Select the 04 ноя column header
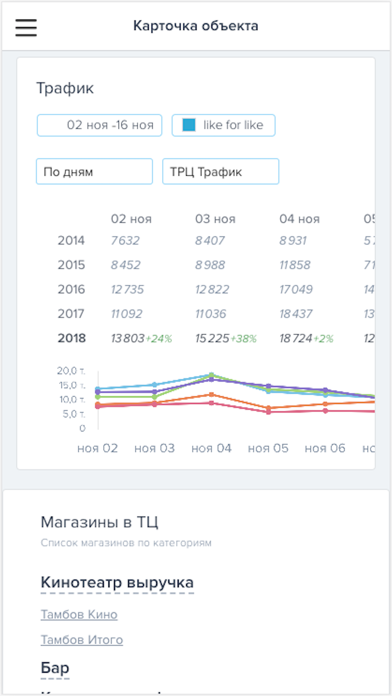The image size is (392, 696). point(299,219)
